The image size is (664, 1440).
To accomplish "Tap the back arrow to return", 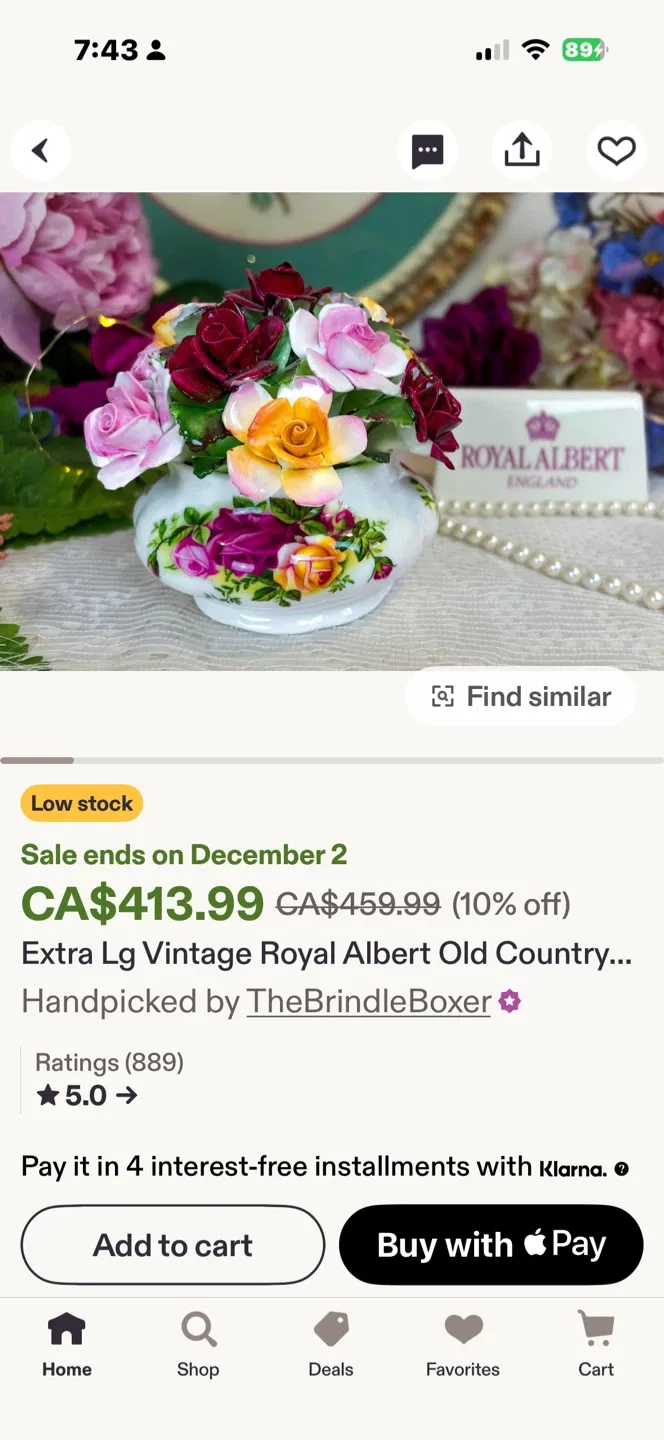I will (40, 150).
